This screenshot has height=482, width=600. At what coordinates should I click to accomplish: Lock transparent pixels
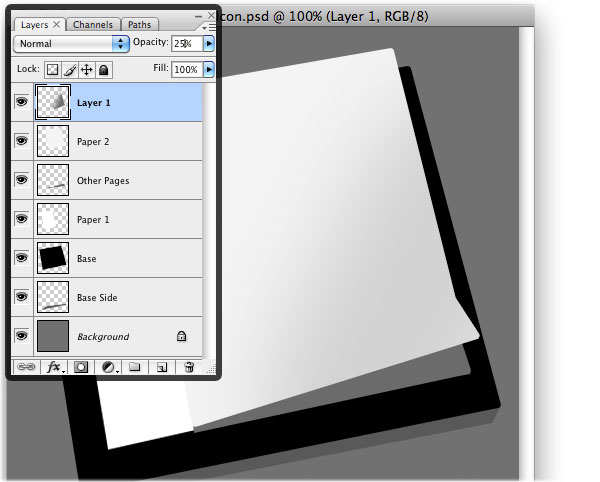click(x=52, y=70)
